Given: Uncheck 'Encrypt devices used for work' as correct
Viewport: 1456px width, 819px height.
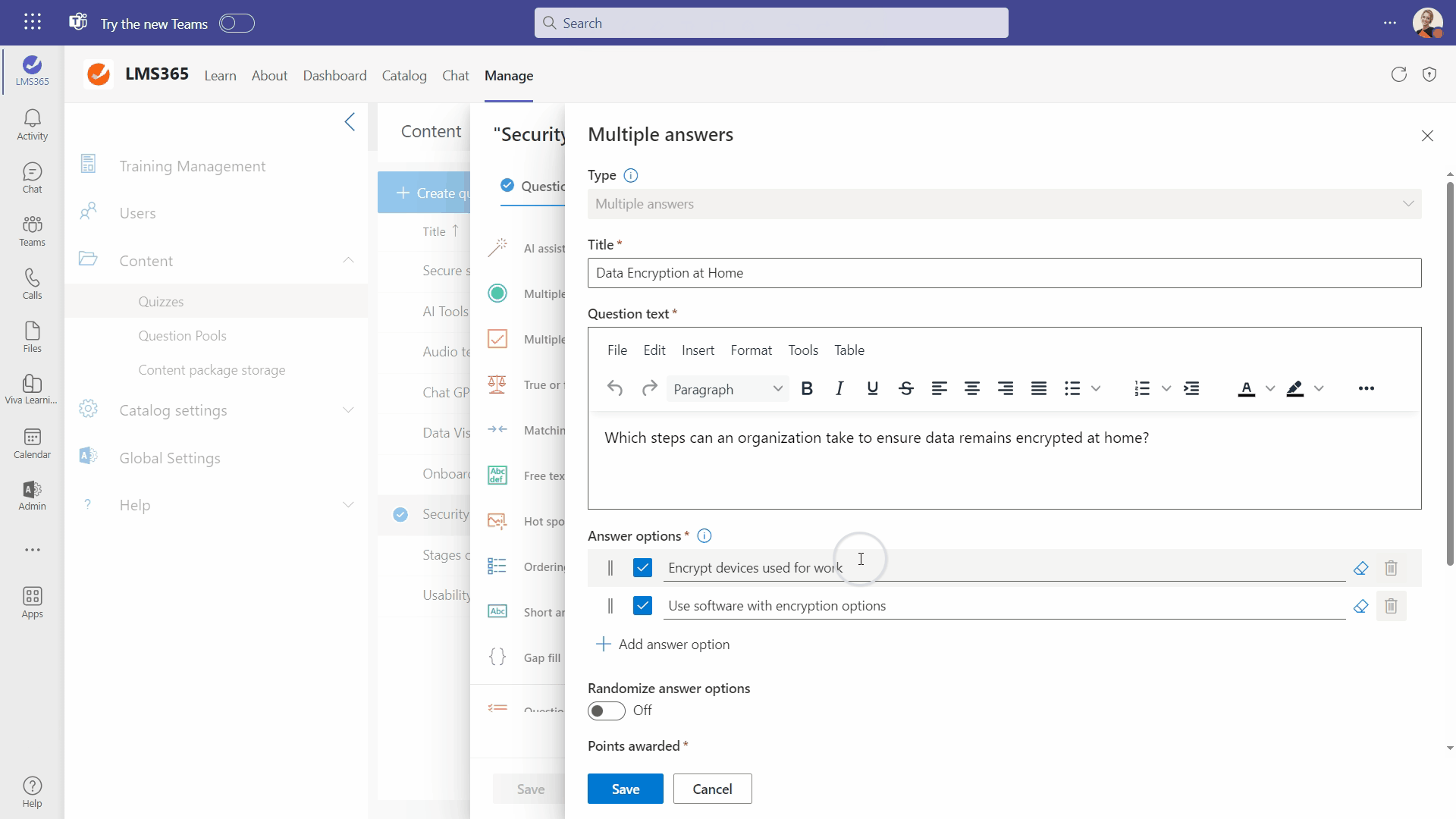Looking at the screenshot, I should pyautogui.click(x=642, y=568).
